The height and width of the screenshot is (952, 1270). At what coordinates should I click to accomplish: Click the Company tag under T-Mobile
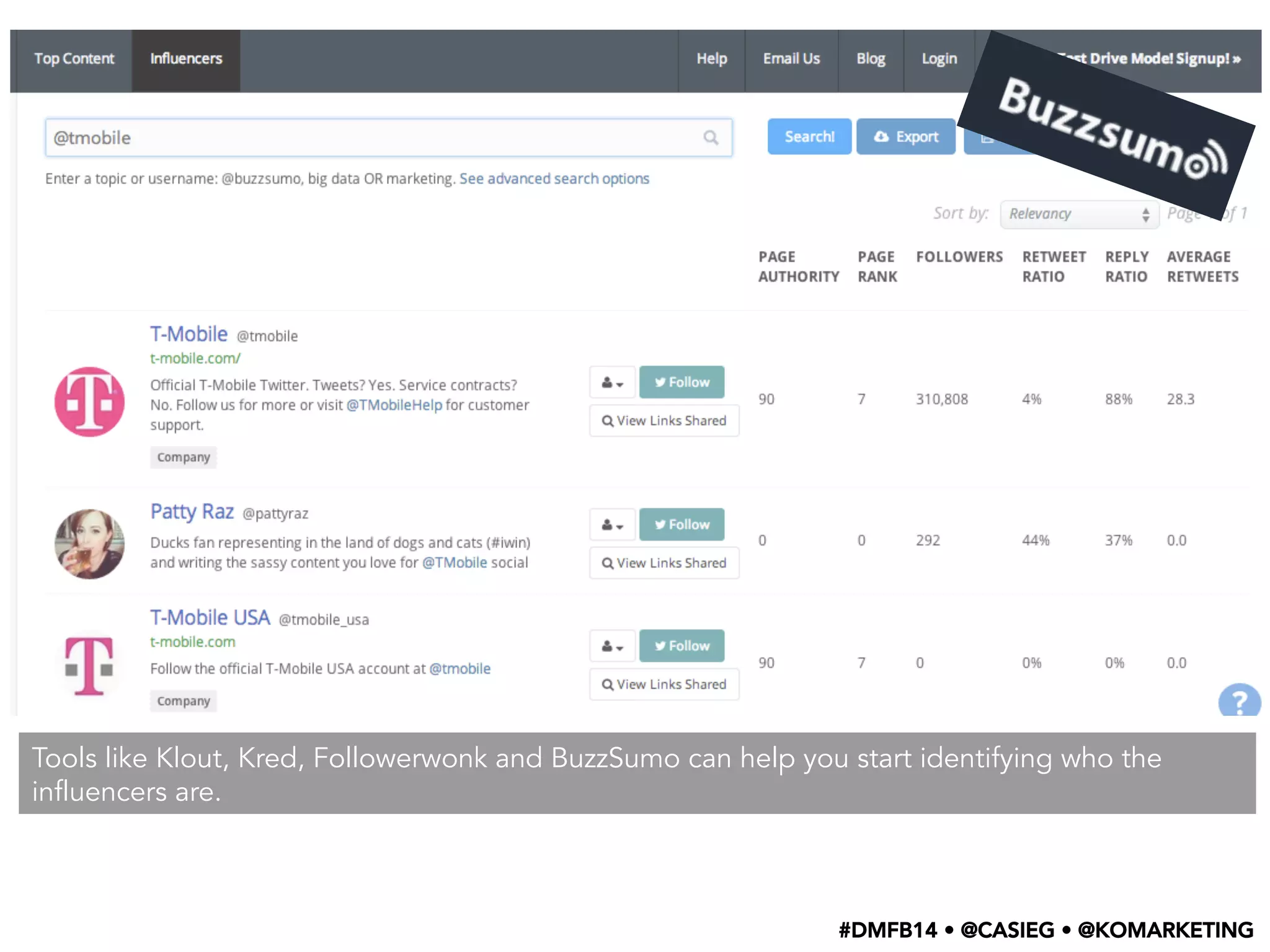pos(184,457)
